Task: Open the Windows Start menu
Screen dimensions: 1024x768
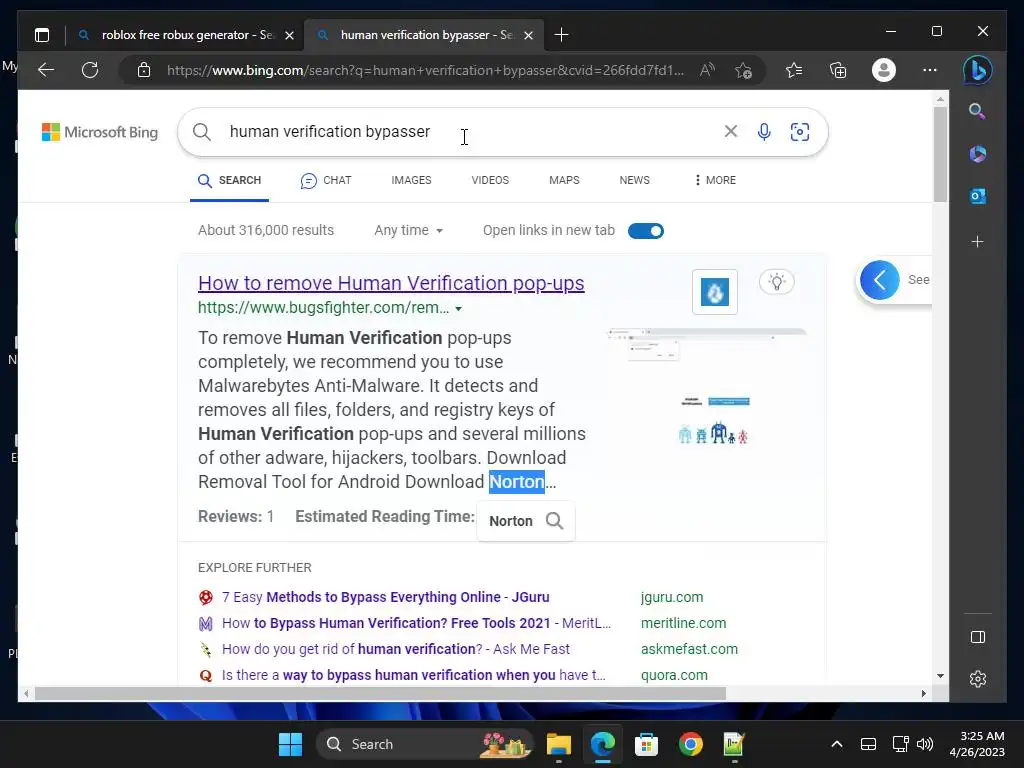Action: click(290, 744)
